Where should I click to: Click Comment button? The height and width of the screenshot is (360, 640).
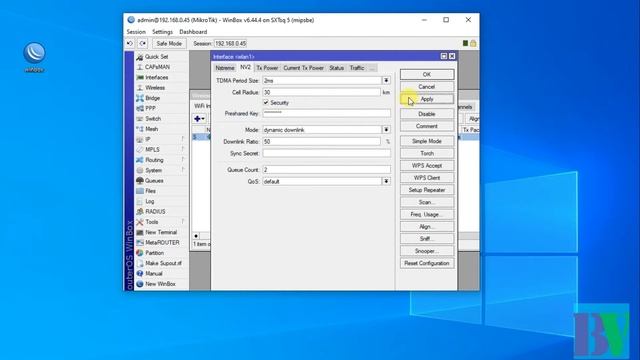(427, 126)
